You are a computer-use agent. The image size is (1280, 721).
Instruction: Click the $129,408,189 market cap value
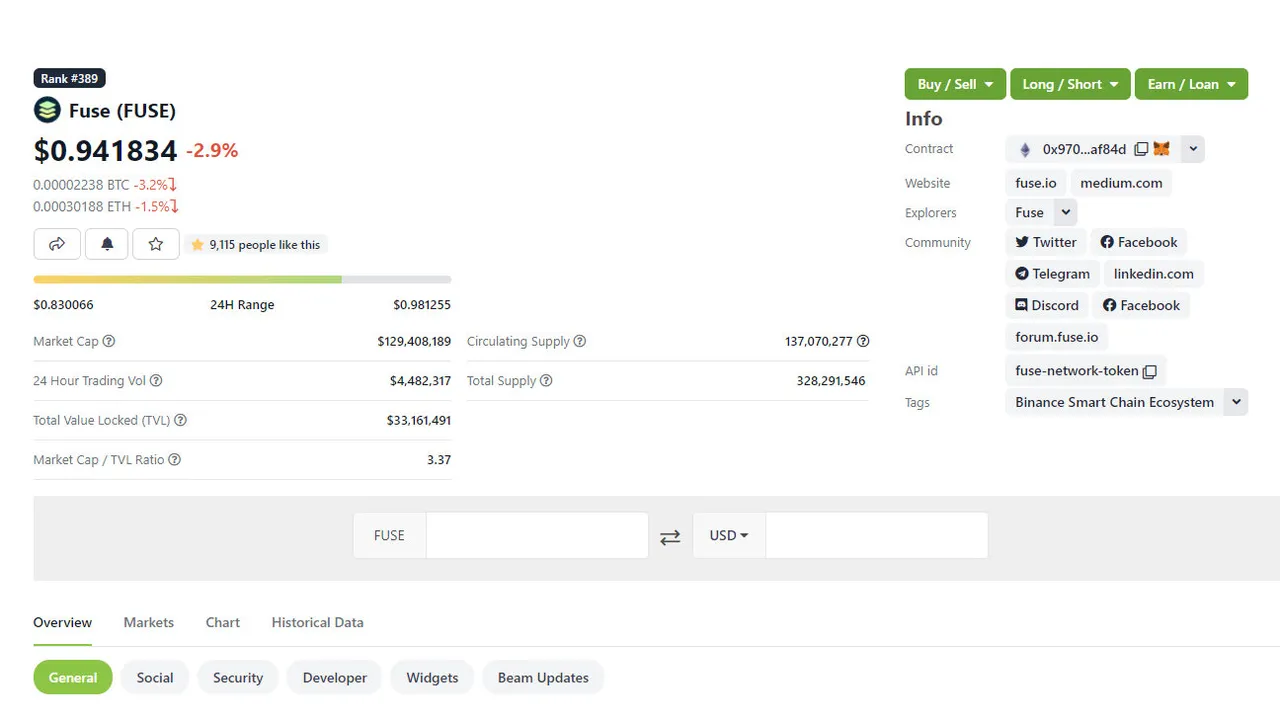[414, 341]
